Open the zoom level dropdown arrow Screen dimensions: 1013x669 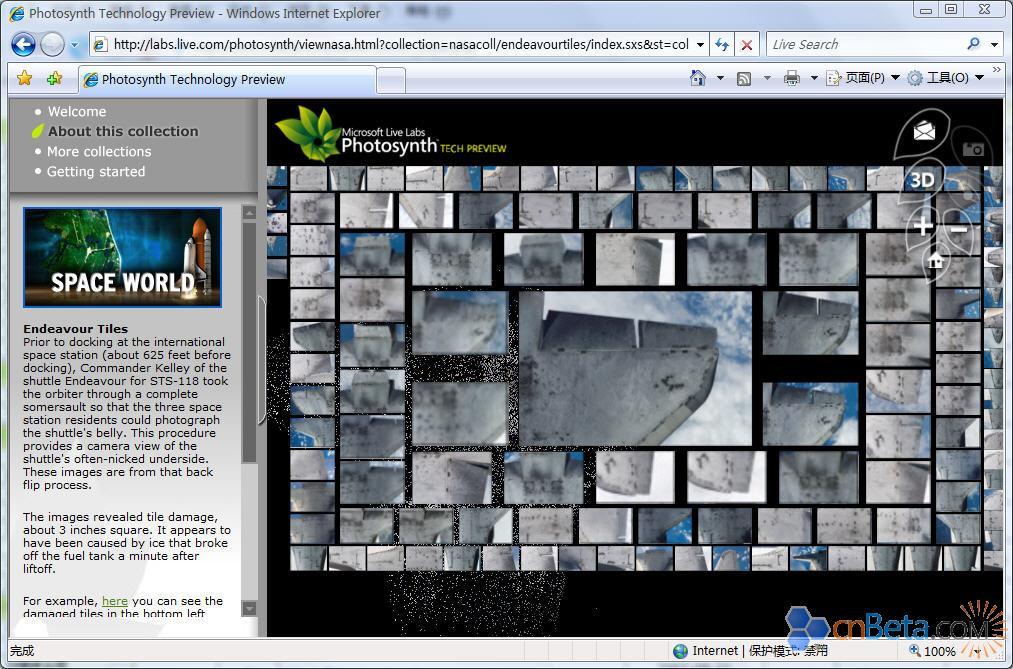pos(978,652)
